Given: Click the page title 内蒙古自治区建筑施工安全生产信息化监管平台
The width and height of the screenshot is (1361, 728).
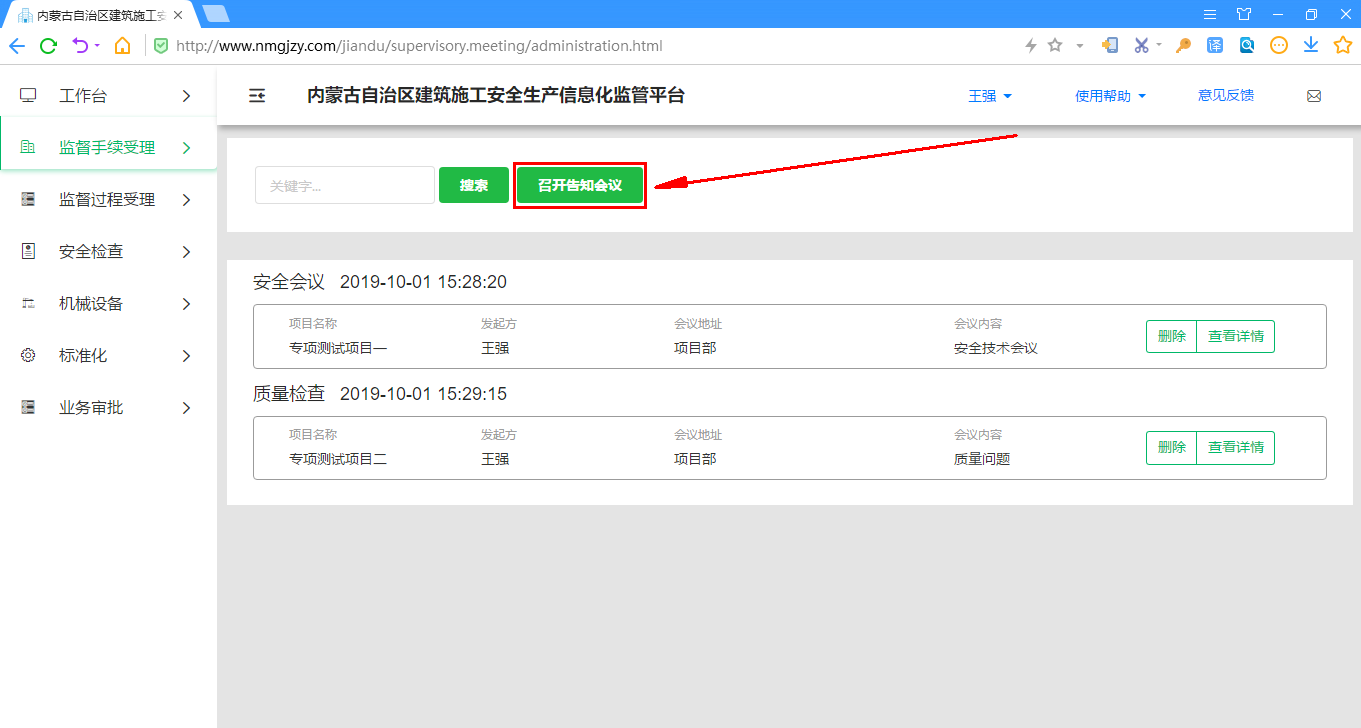Looking at the screenshot, I should [x=496, y=96].
